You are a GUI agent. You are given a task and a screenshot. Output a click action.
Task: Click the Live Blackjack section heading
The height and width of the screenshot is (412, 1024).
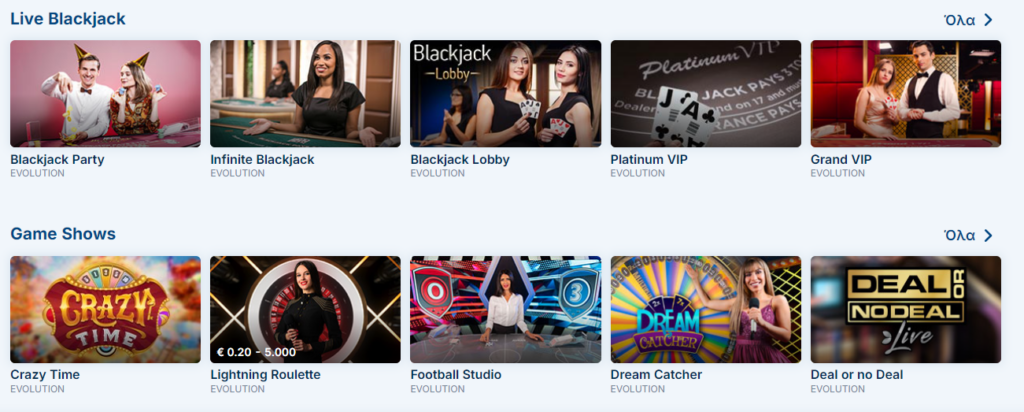(68, 19)
